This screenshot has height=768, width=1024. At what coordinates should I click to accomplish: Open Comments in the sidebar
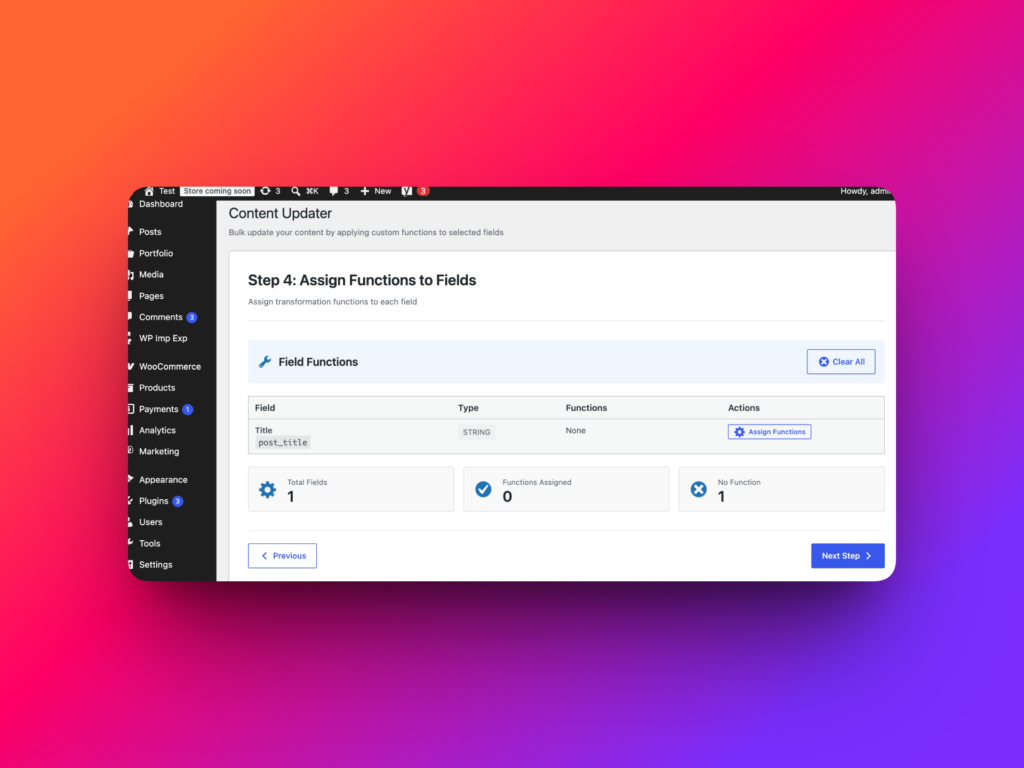(161, 317)
